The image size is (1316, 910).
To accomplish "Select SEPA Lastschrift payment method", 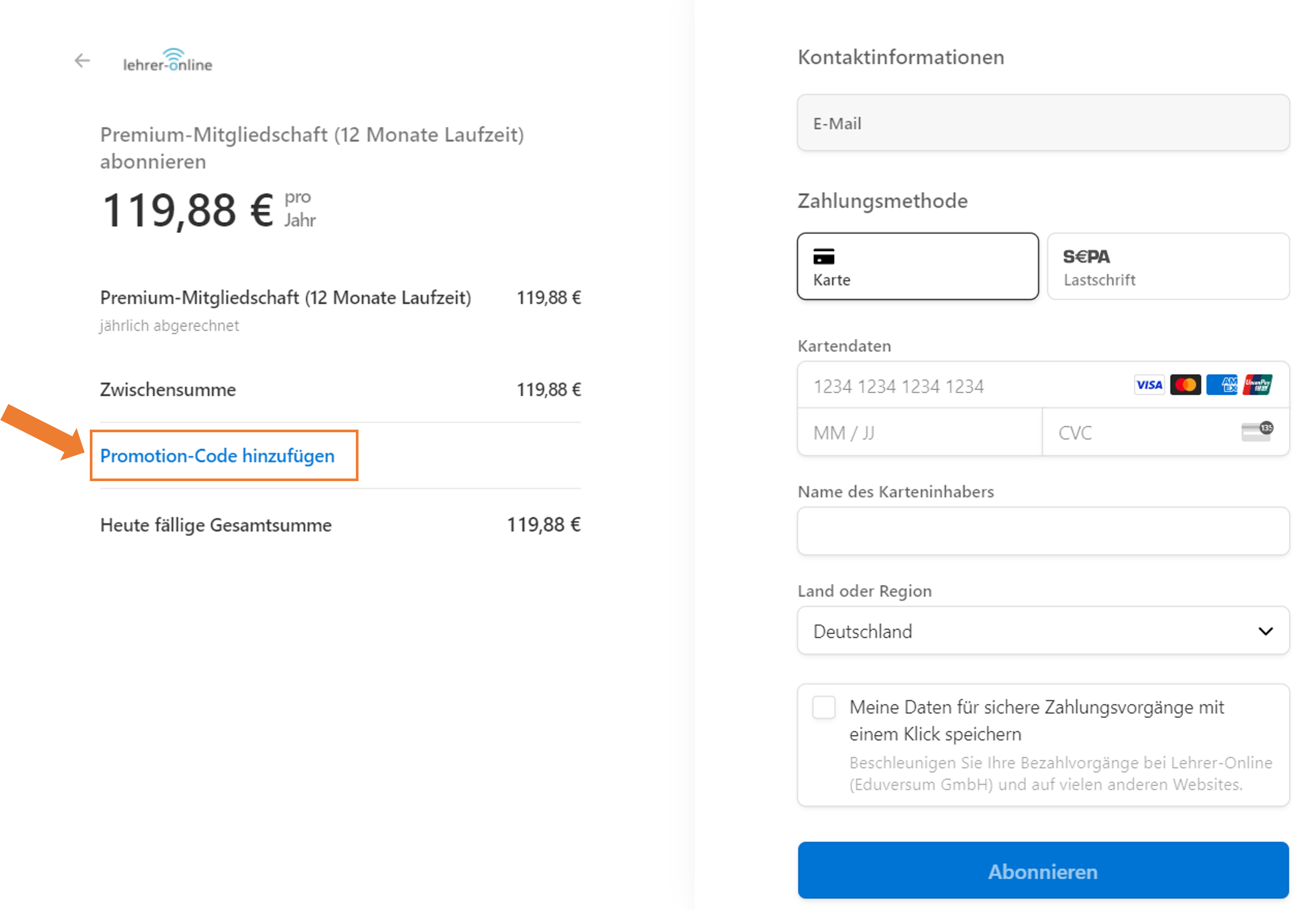I will pos(1168,266).
